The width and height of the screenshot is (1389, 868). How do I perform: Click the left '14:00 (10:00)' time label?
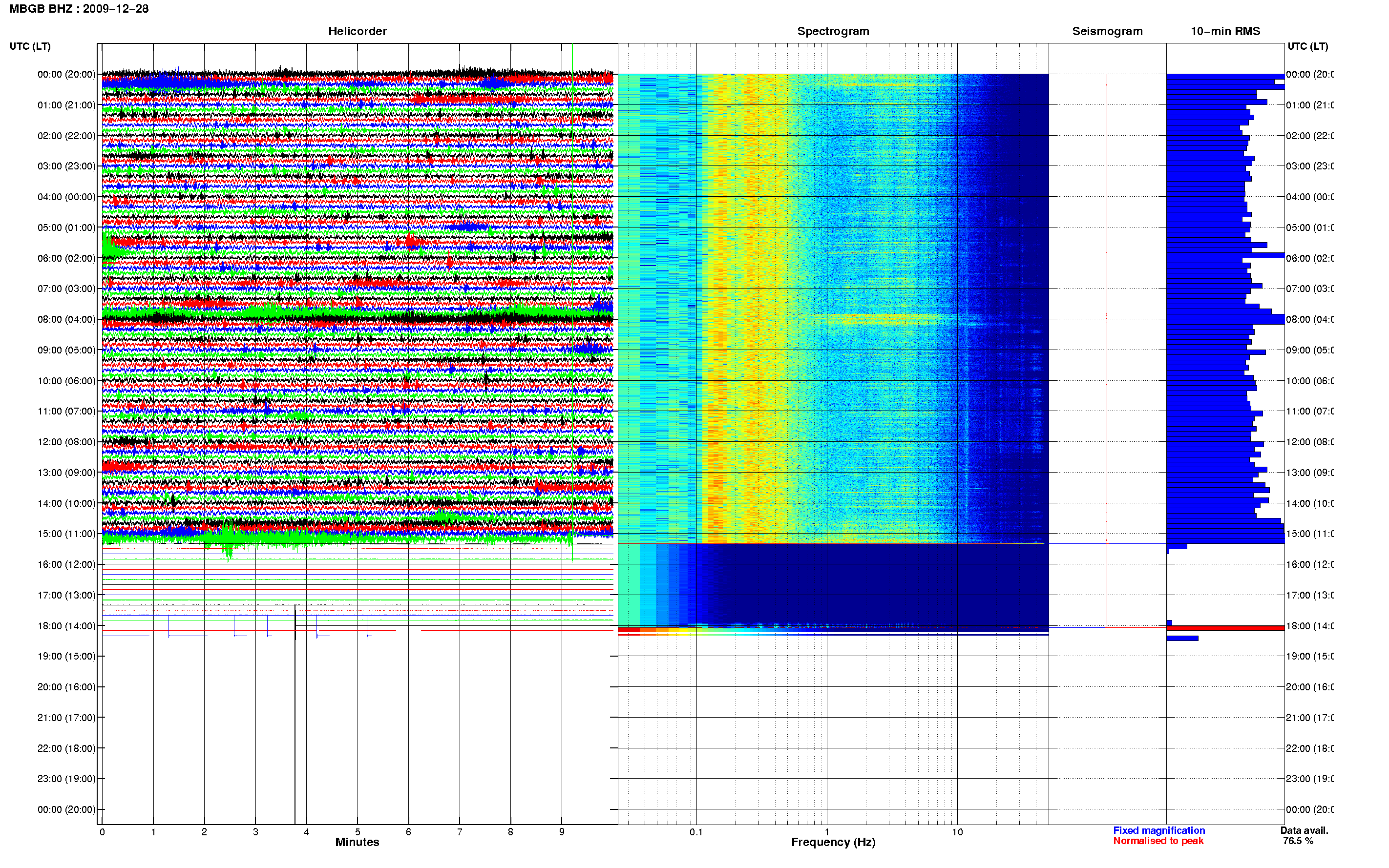[66, 503]
